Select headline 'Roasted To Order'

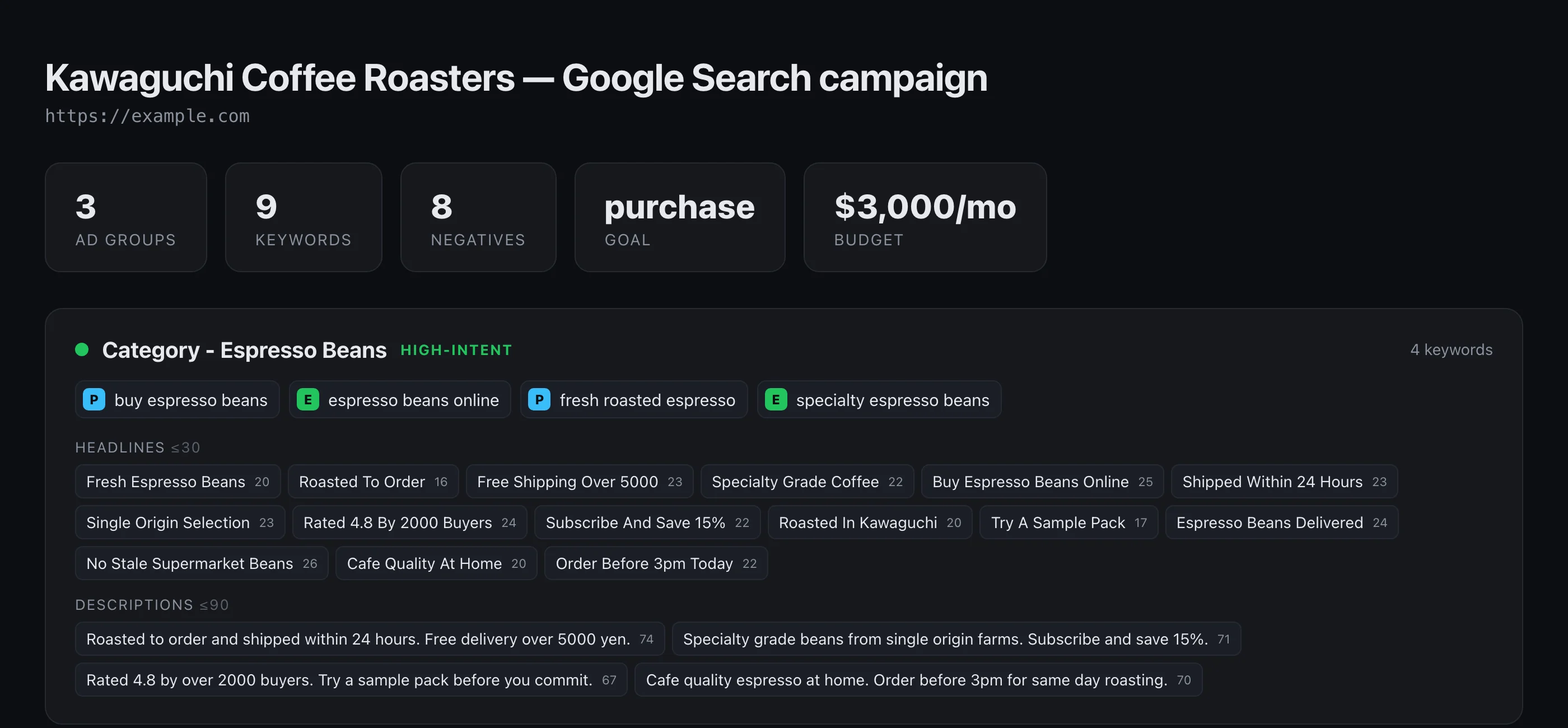coord(373,482)
